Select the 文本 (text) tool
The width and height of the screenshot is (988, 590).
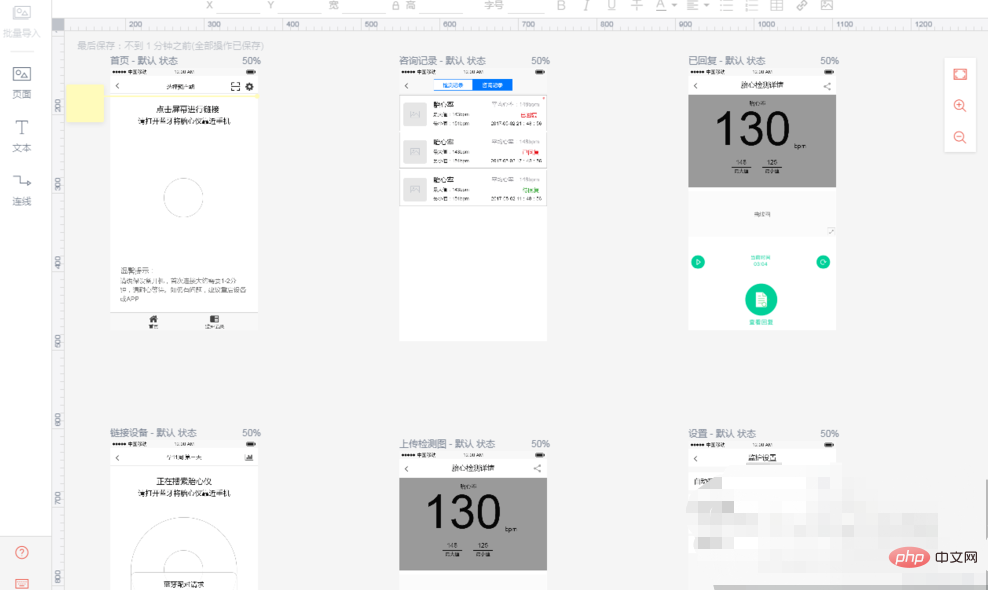click(x=21, y=136)
